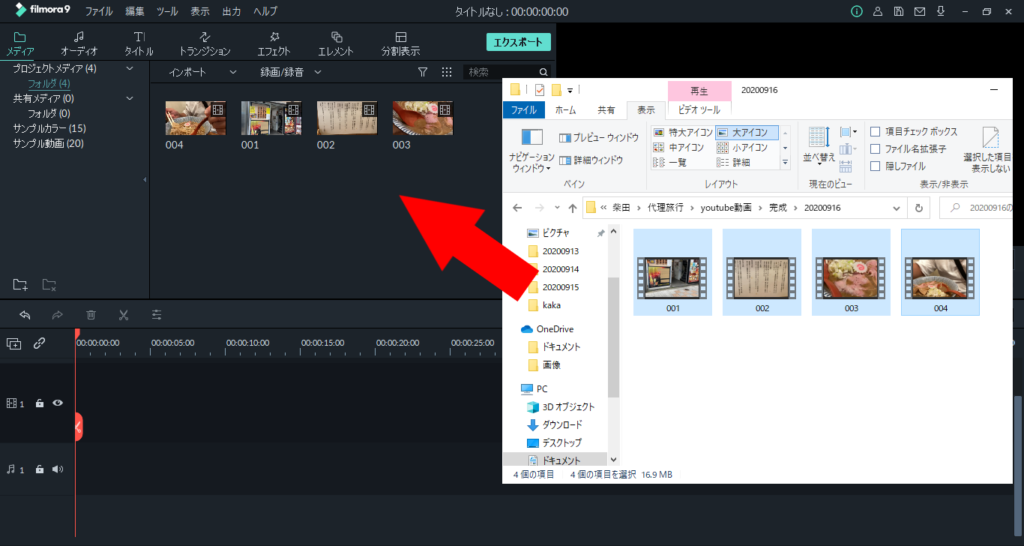Click the filter funnel icon in media library
Viewport: 1024px width, 546px height.
[422, 72]
